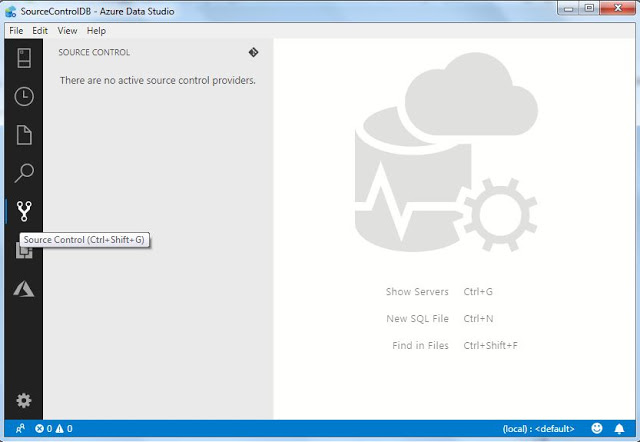Screen dimensions: 640x442
Task: Open the Extensions icon in activity bar
Action: point(24,250)
